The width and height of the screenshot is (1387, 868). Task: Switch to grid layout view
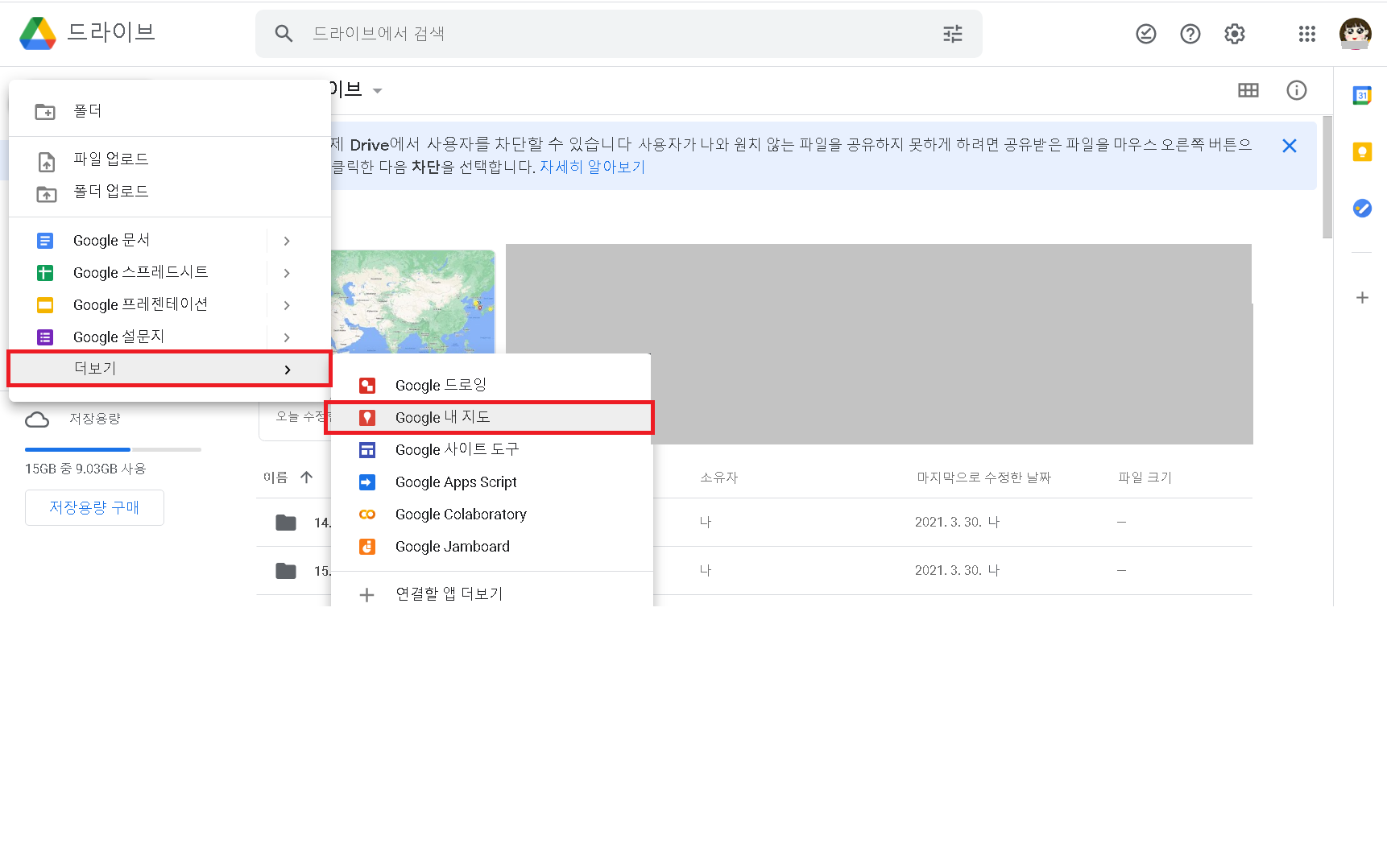pyautogui.click(x=1248, y=90)
